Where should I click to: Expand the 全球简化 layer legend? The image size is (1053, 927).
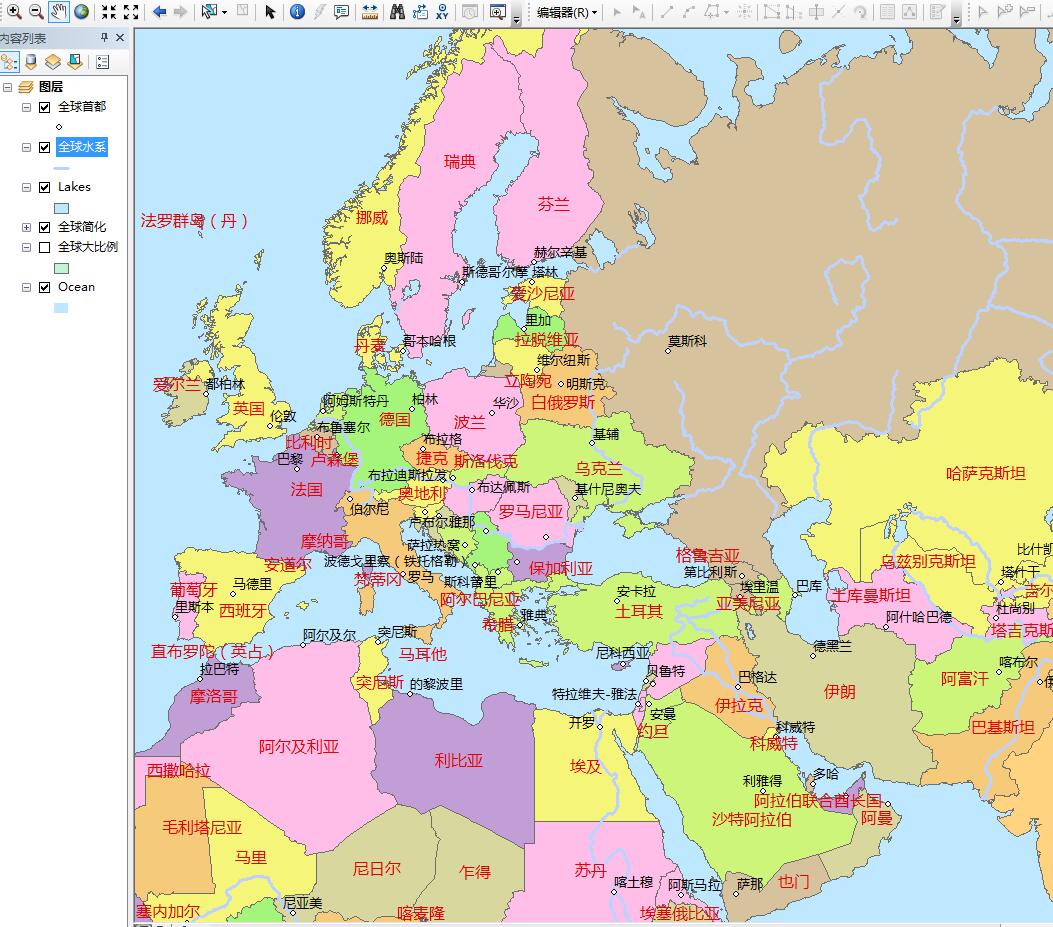click(26, 227)
